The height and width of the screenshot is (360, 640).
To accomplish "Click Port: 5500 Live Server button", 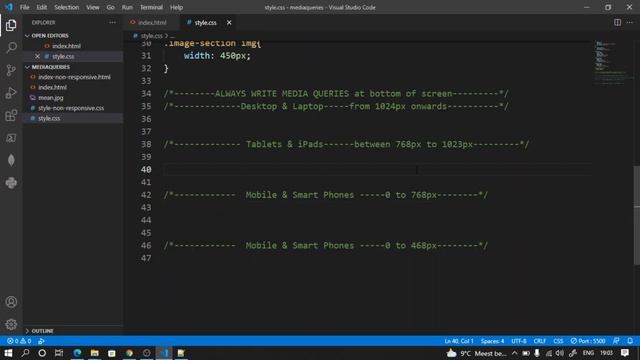I will tap(588, 341).
